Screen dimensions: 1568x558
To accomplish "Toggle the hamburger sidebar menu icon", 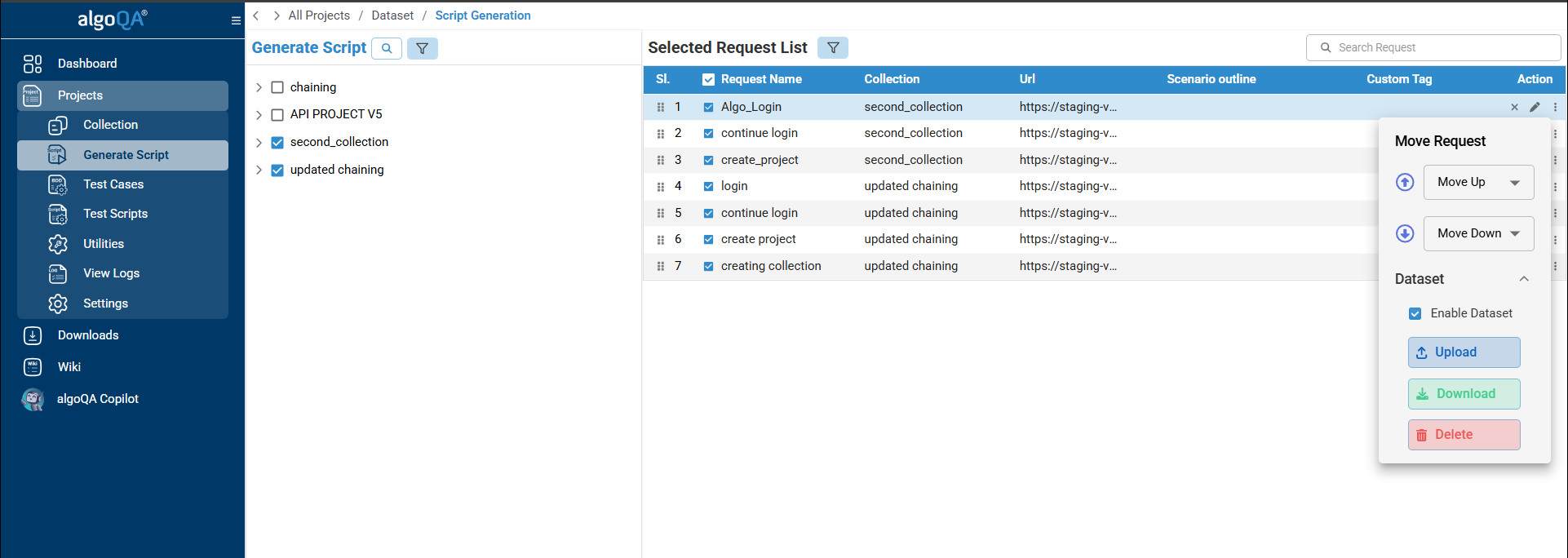I will (236, 21).
